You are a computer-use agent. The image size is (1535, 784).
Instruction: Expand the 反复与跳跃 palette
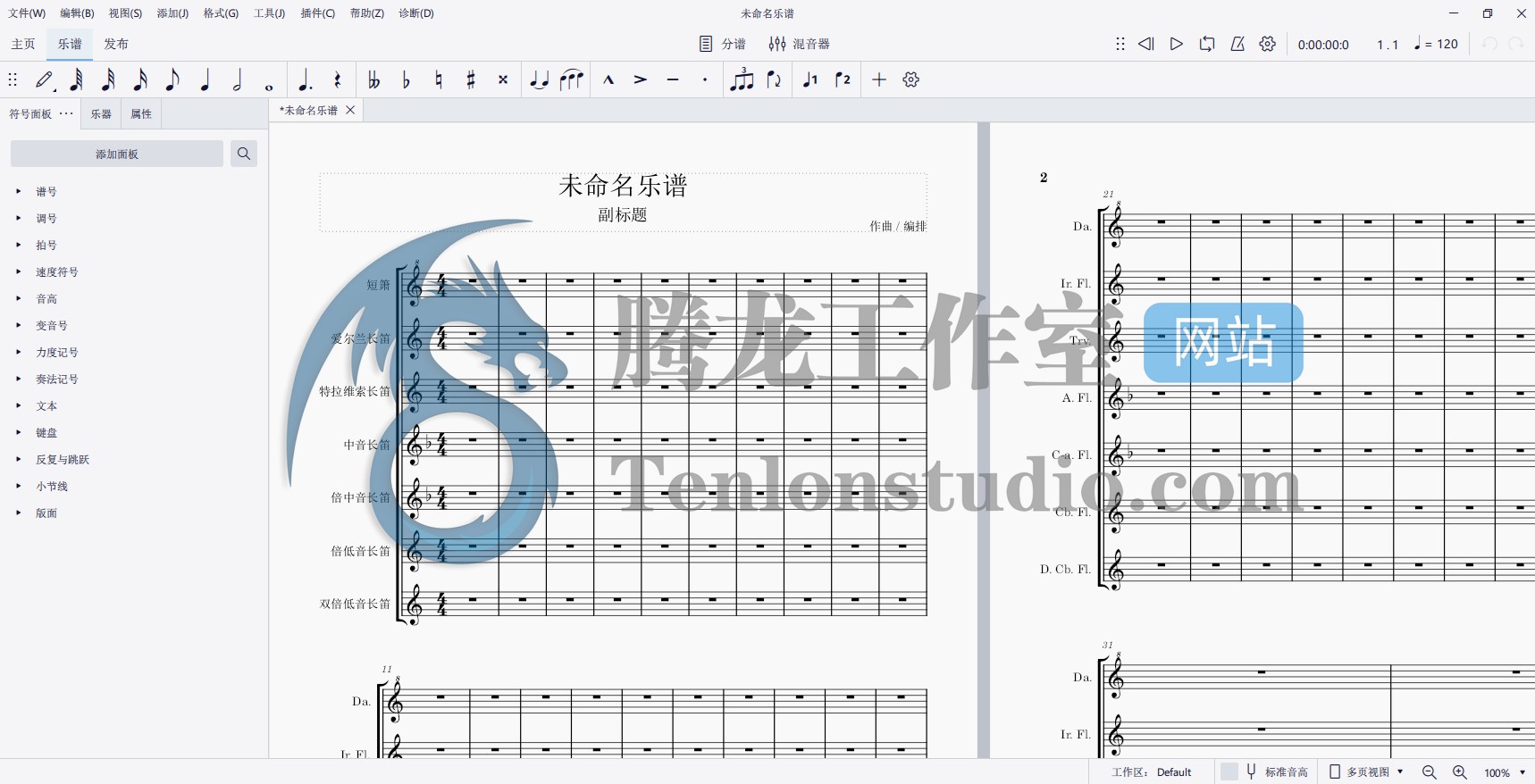point(18,459)
